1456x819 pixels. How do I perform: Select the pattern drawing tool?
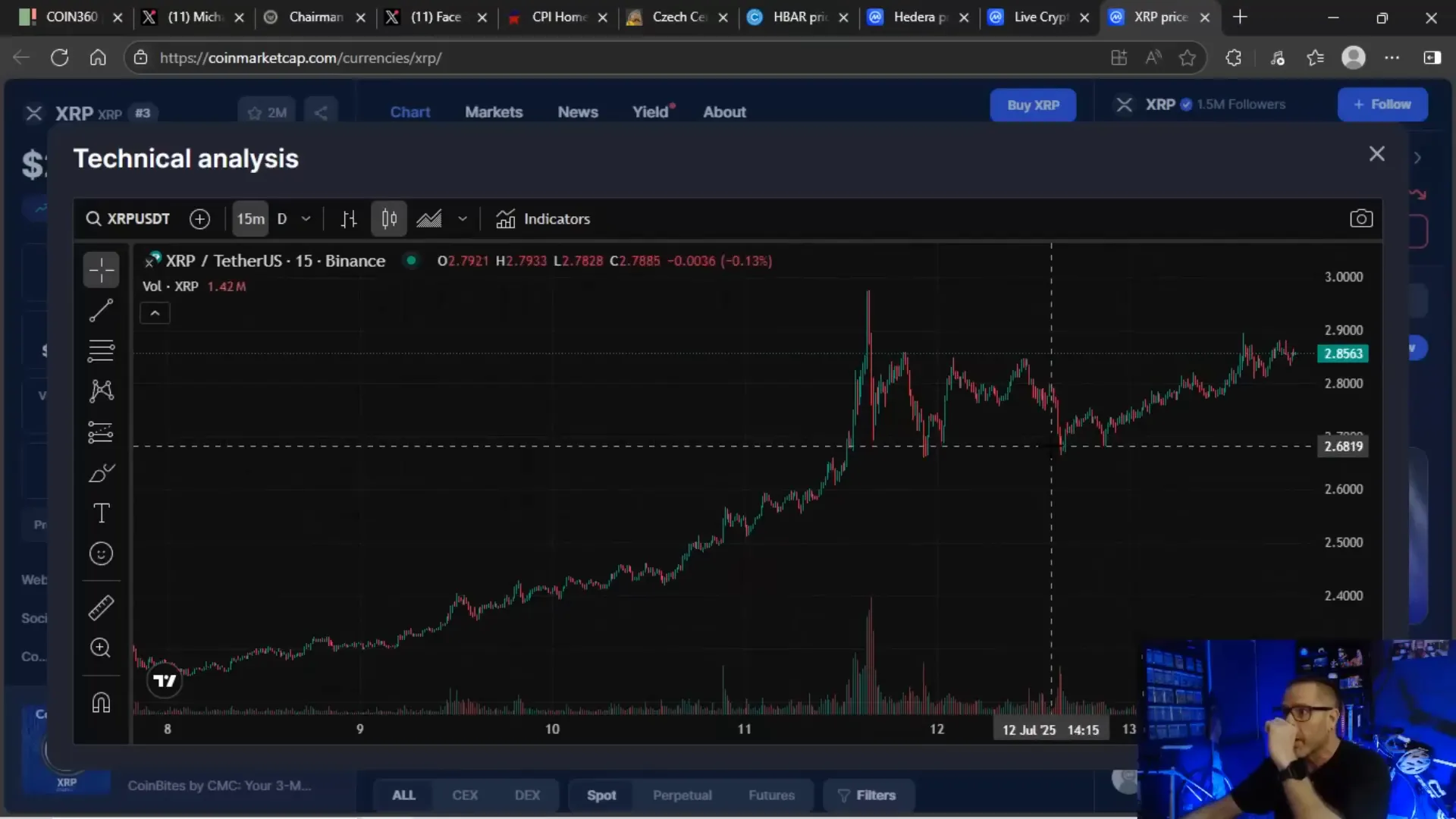click(x=101, y=391)
